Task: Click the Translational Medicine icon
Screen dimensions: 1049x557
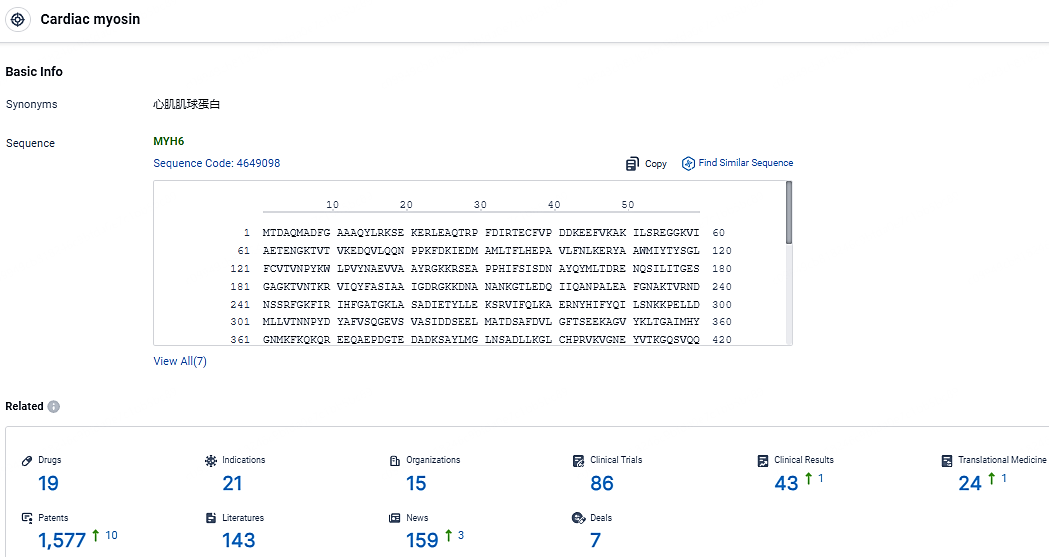Action: click(x=946, y=461)
